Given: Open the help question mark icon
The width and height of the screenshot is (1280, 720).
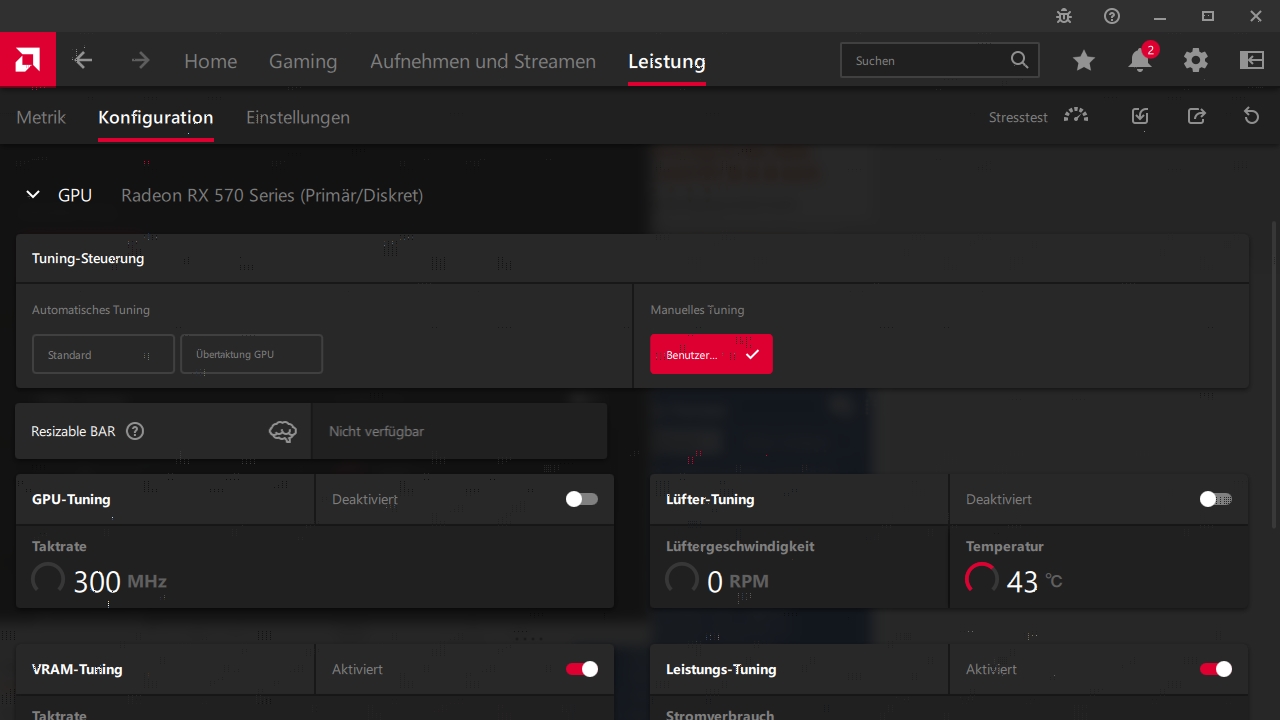Looking at the screenshot, I should (x=1112, y=16).
